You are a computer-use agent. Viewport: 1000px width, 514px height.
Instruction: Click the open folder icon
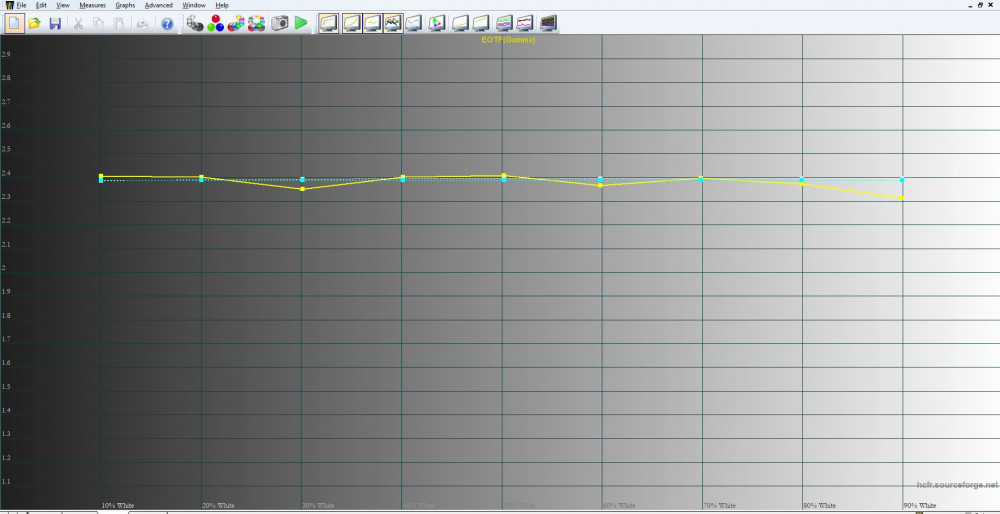[35, 22]
